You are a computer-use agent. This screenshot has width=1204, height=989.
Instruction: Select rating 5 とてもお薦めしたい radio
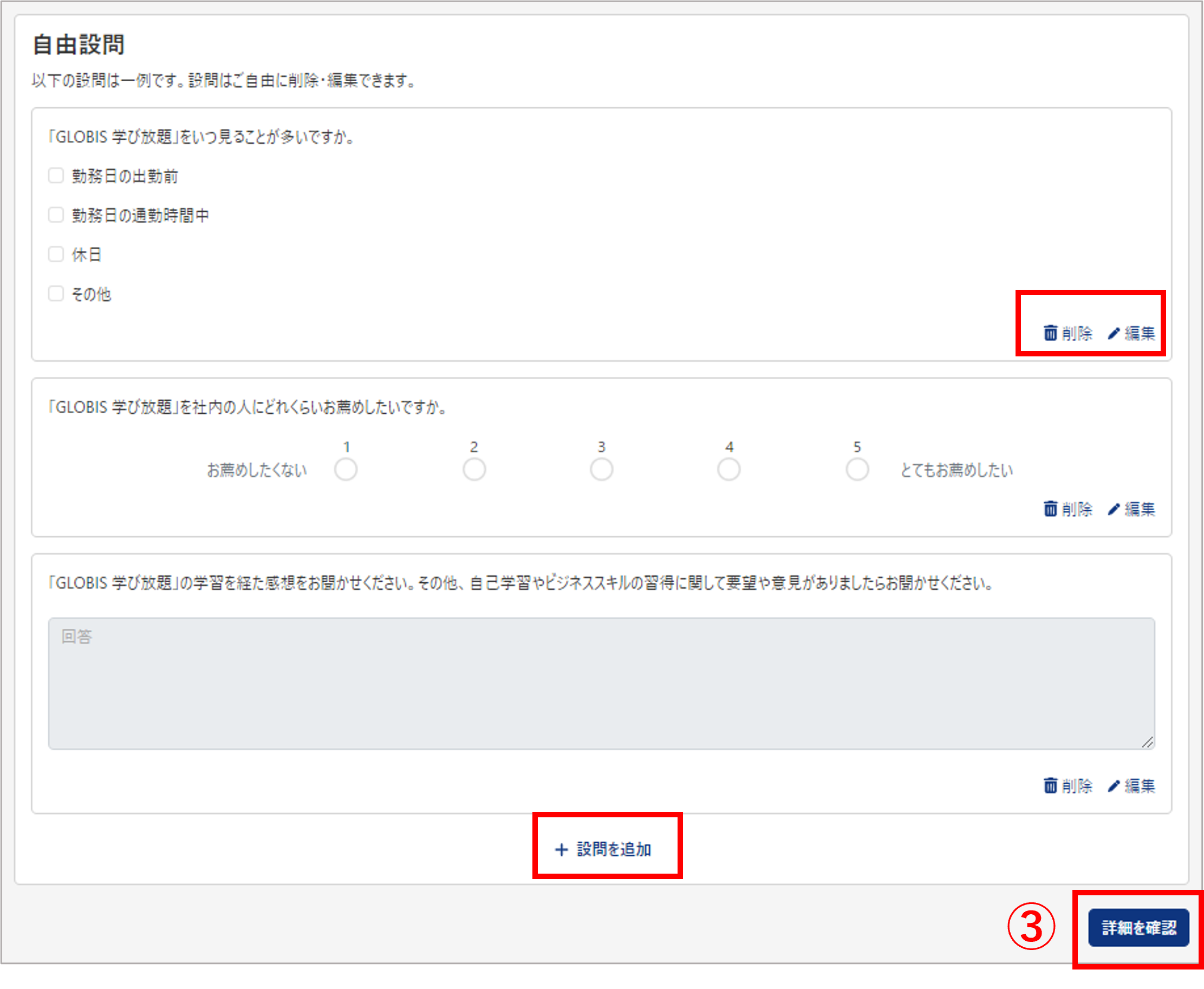click(857, 470)
